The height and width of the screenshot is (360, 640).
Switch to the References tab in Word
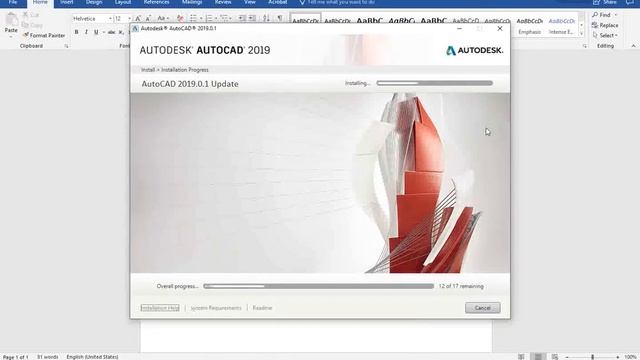pyautogui.click(x=156, y=2)
